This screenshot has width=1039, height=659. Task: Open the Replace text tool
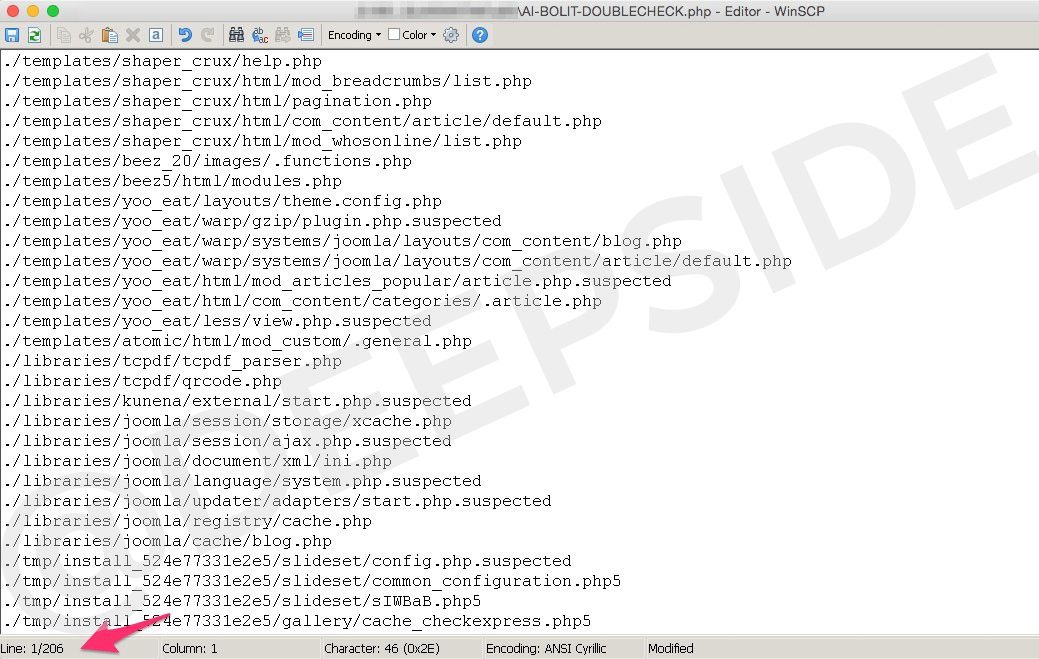pyautogui.click(x=261, y=35)
